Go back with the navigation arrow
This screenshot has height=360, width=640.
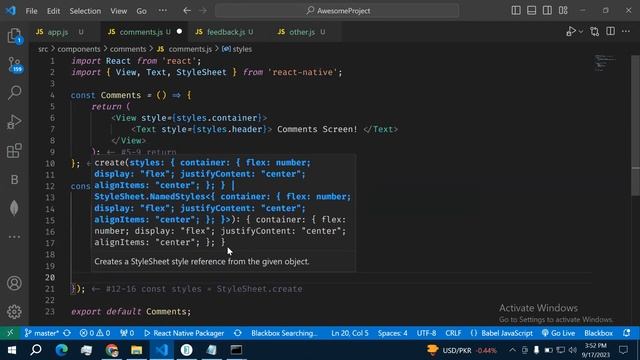coord(187,11)
